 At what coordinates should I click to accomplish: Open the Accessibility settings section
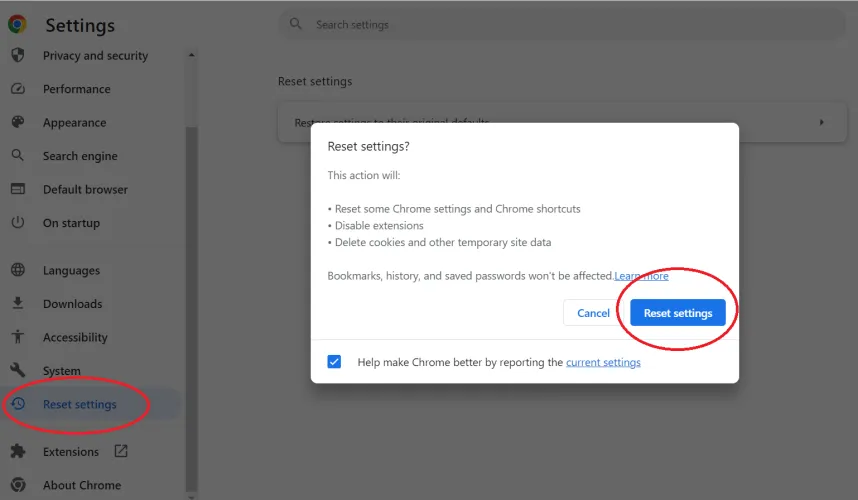coord(75,337)
